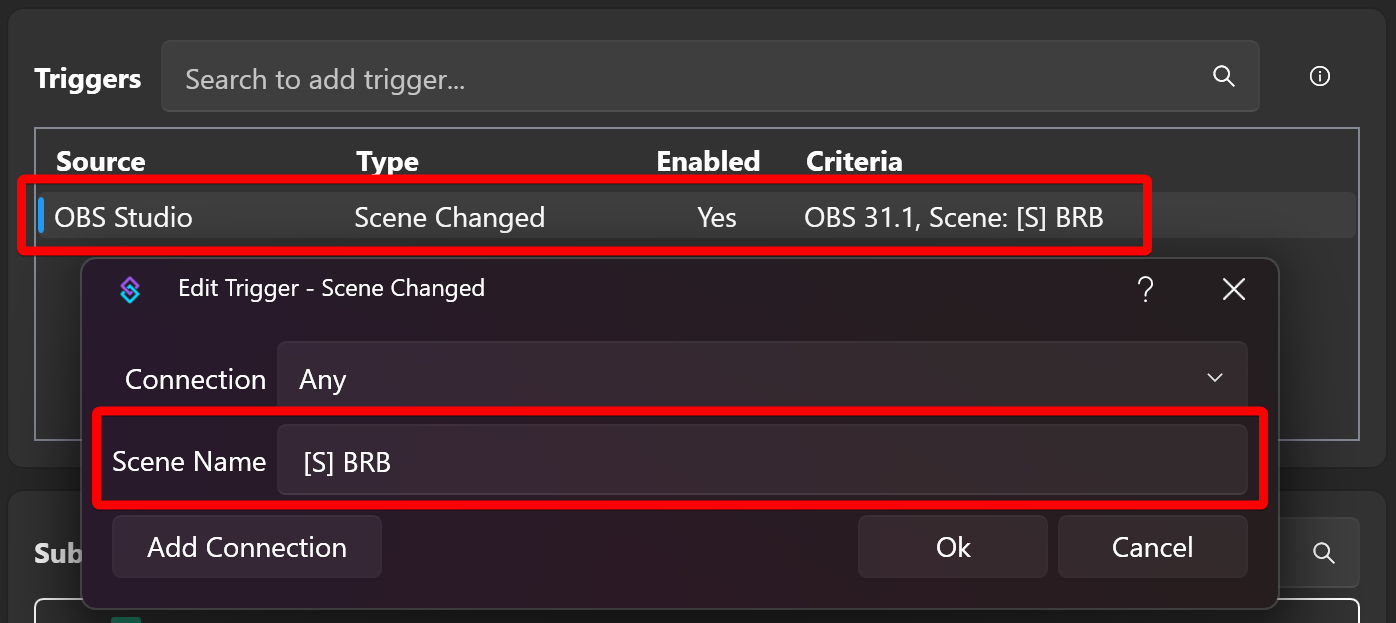Click the Enabled column header

[708, 161]
